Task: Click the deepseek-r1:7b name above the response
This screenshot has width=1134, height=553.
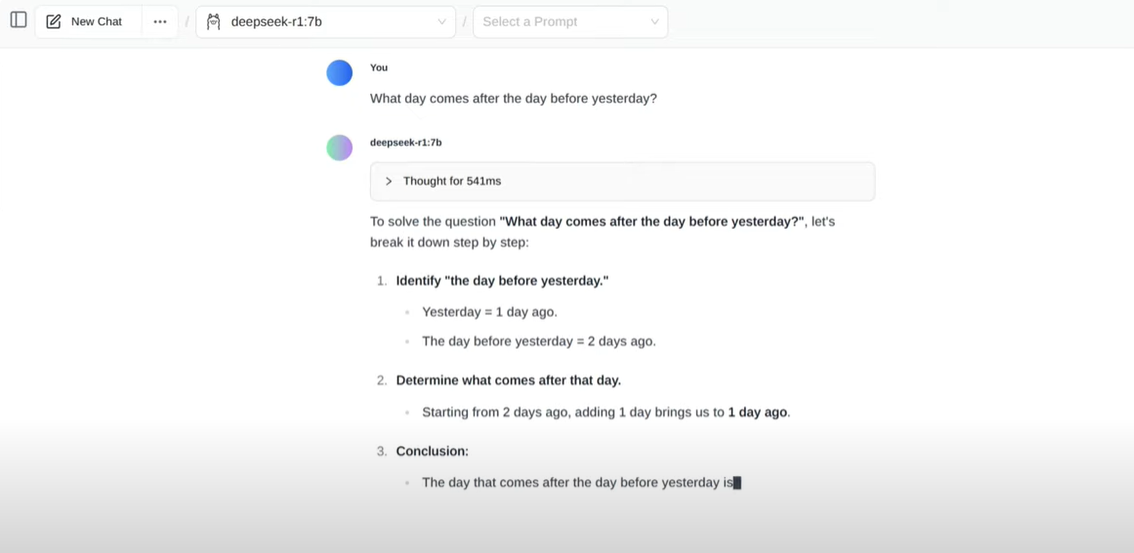Action: [406, 142]
